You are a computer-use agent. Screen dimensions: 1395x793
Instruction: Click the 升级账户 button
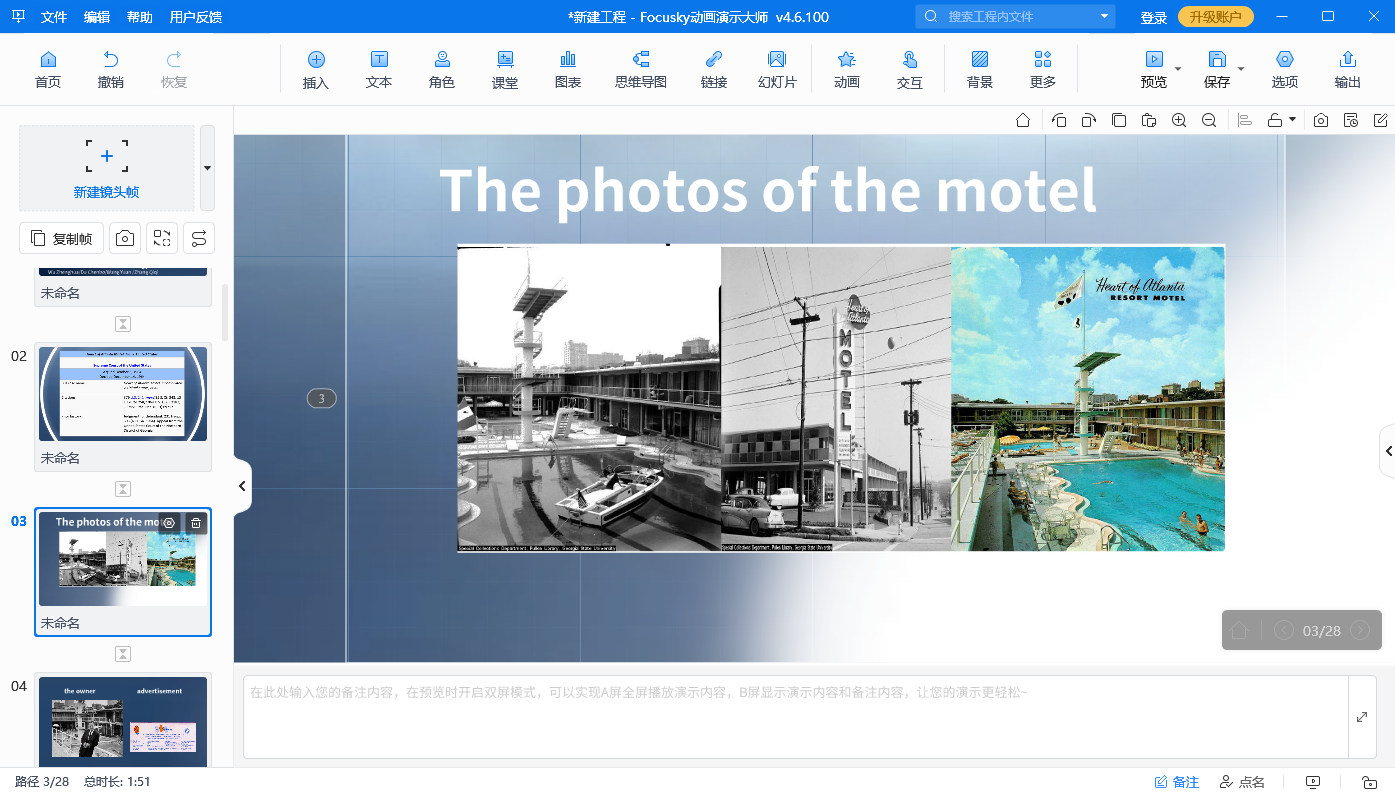click(1215, 17)
